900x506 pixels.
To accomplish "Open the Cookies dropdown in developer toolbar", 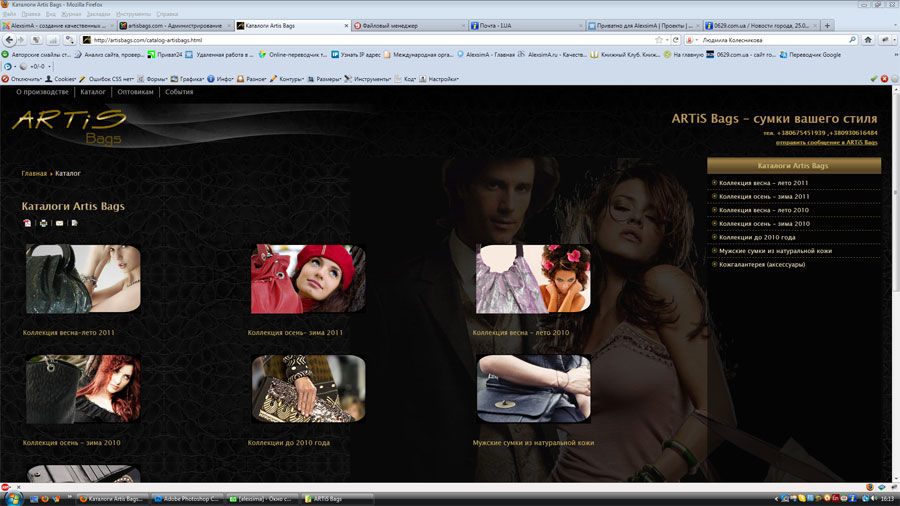I will pyautogui.click(x=61, y=79).
